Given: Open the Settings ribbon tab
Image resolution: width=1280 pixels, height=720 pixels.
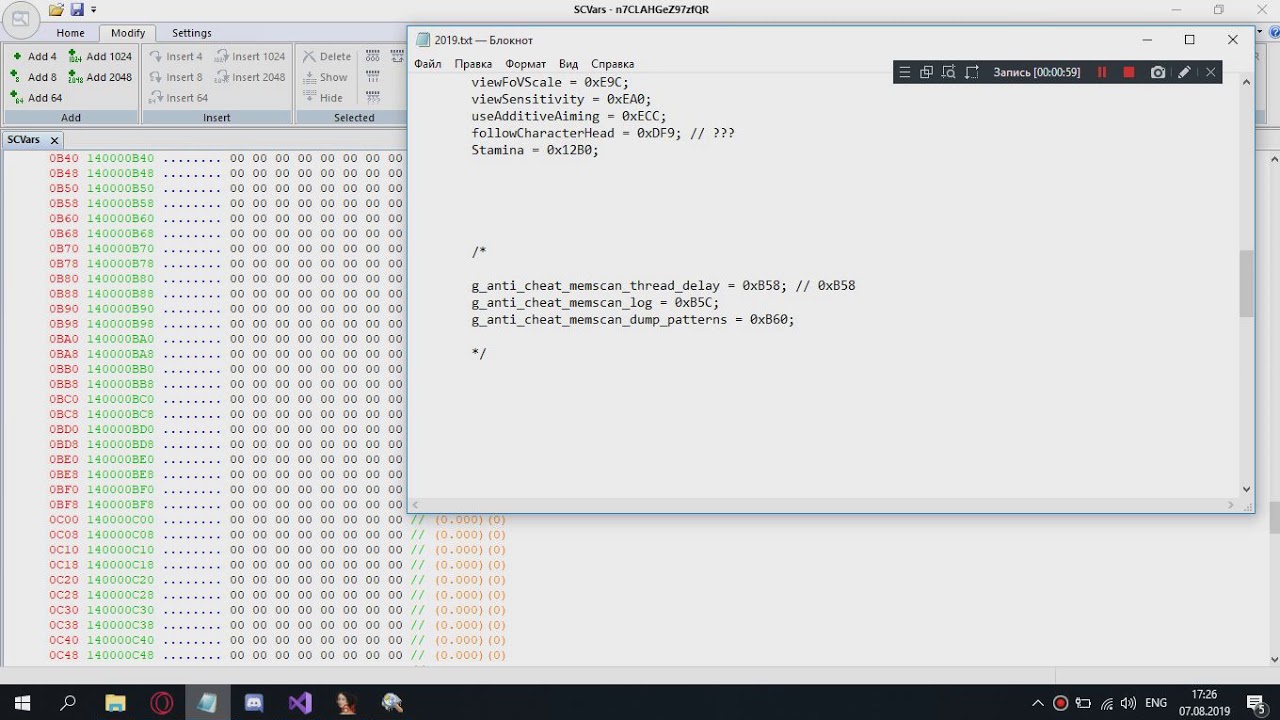Looking at the screenshot, I should tap(191, 33).
